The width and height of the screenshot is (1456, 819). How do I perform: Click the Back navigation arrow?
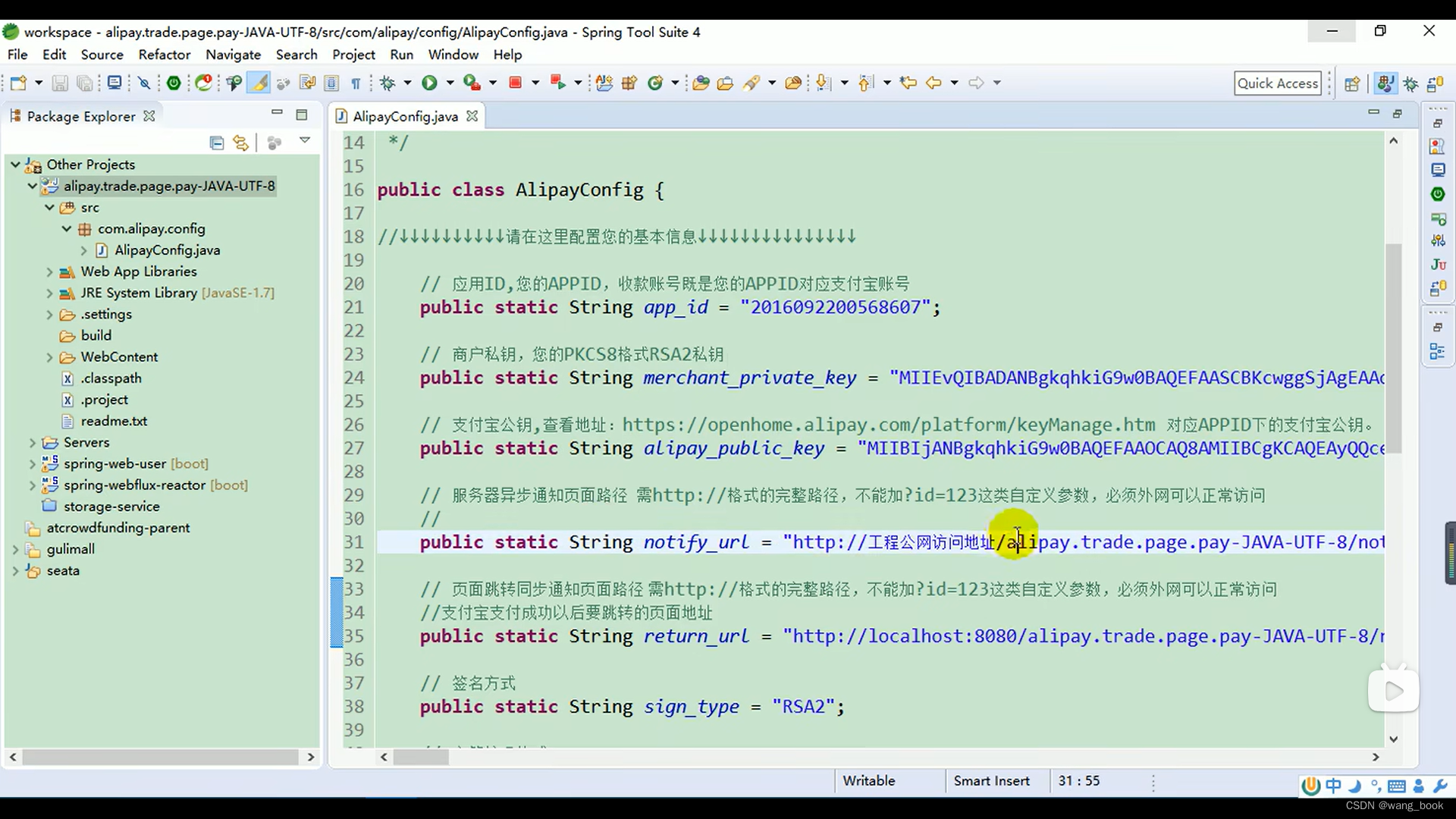coord(934,83)
